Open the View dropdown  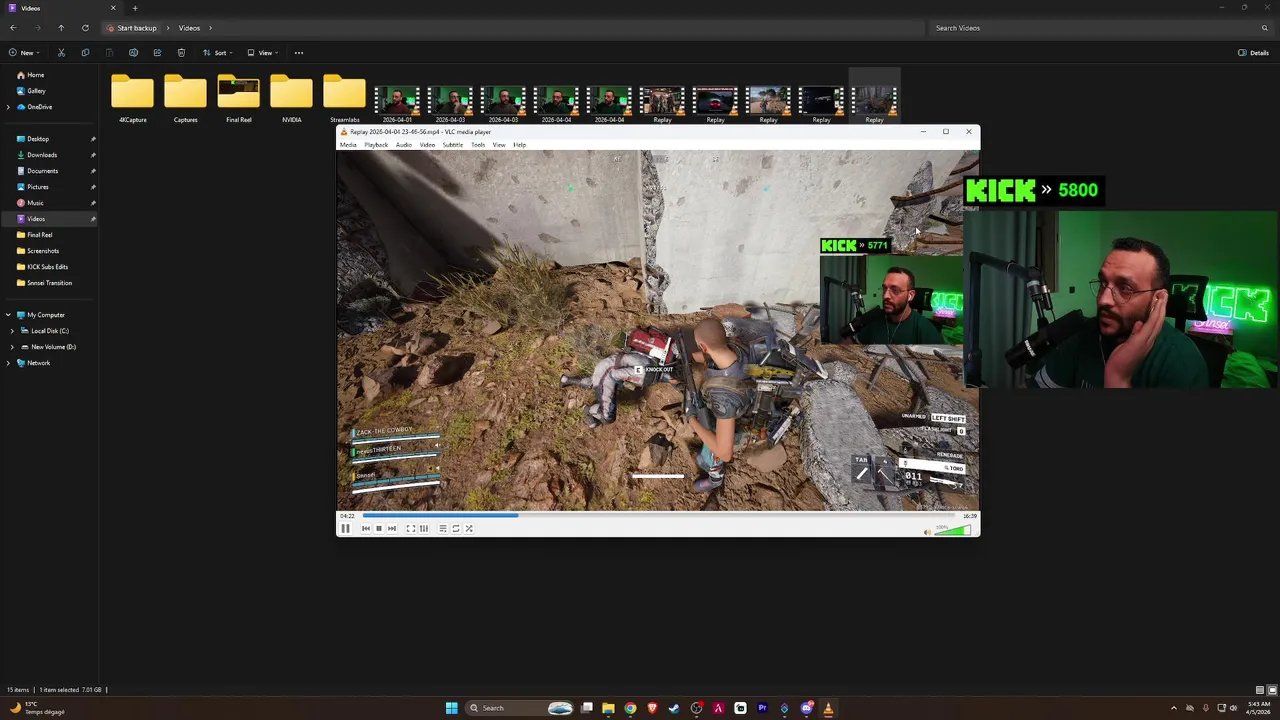[x=262, y=53]
